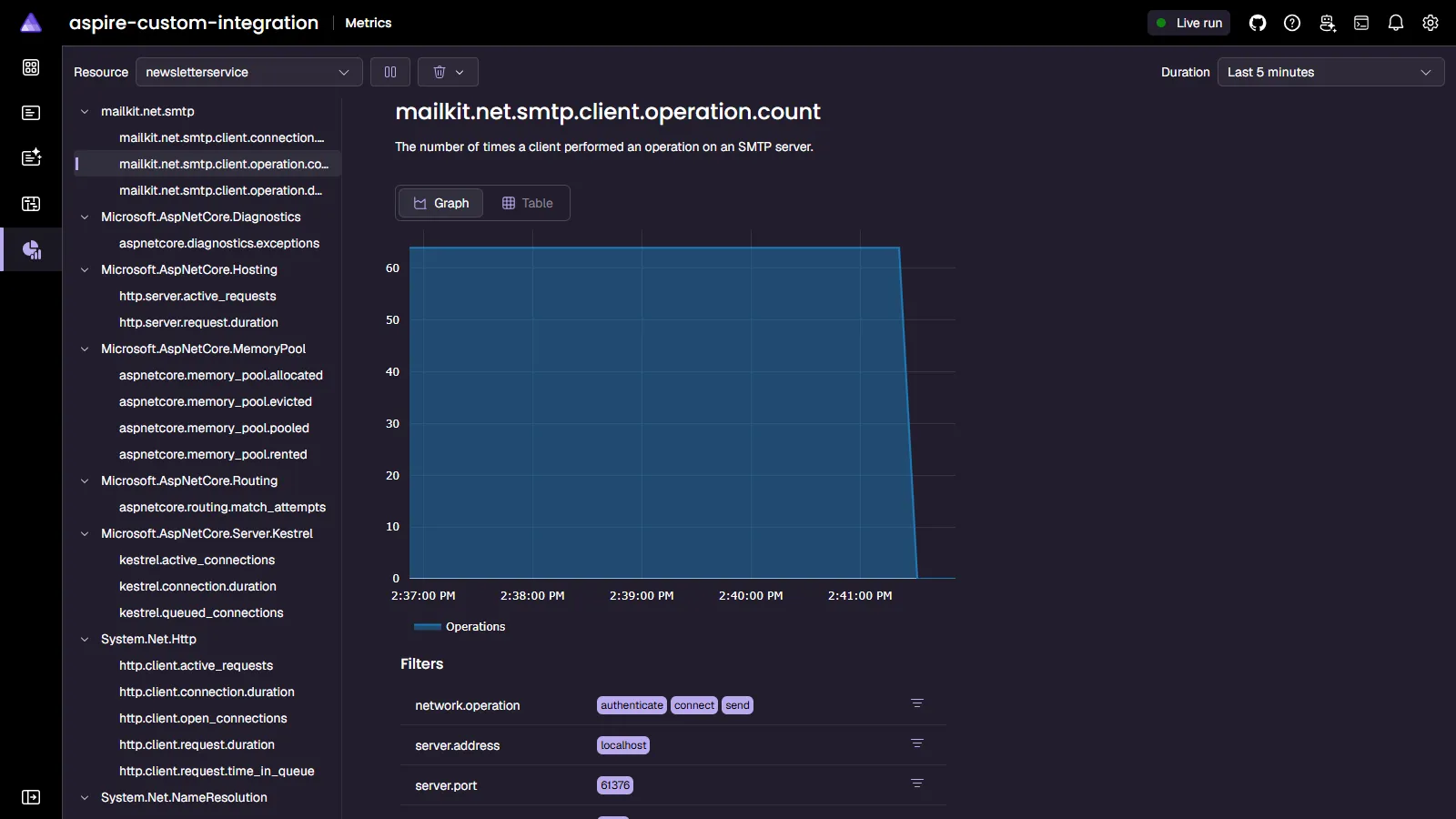This screenshot has width=1456, height=819.
Task: Click the send filter tag
Action: point(737,705)
